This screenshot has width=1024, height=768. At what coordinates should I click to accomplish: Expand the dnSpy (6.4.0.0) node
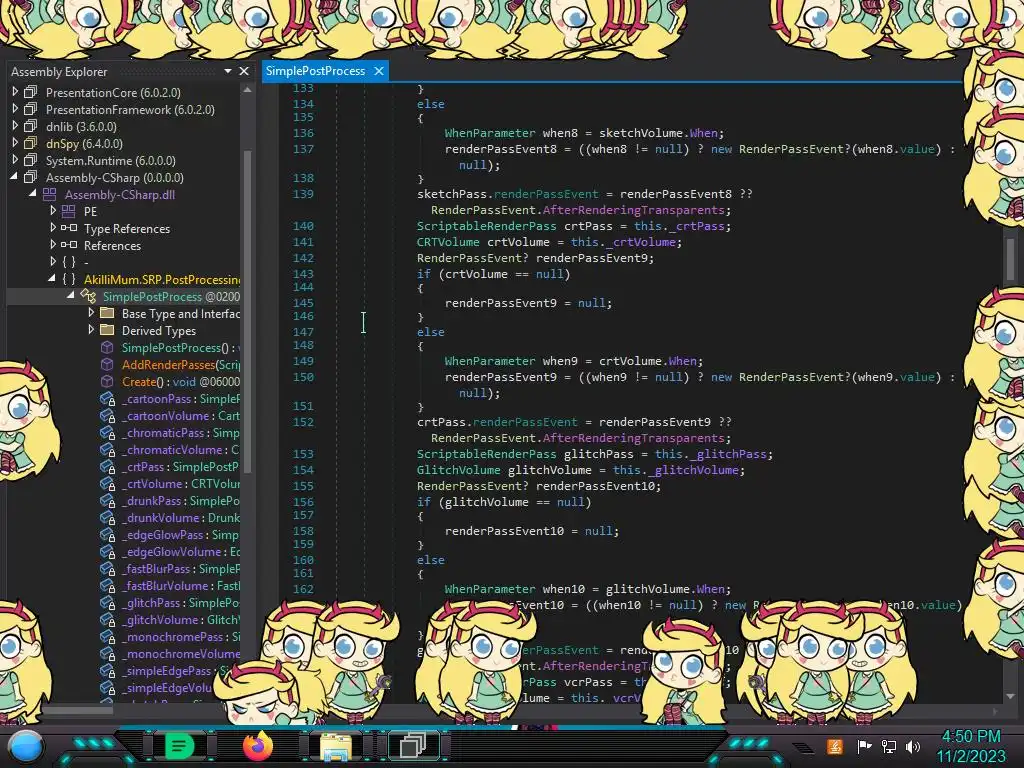(x=15, y=143)
